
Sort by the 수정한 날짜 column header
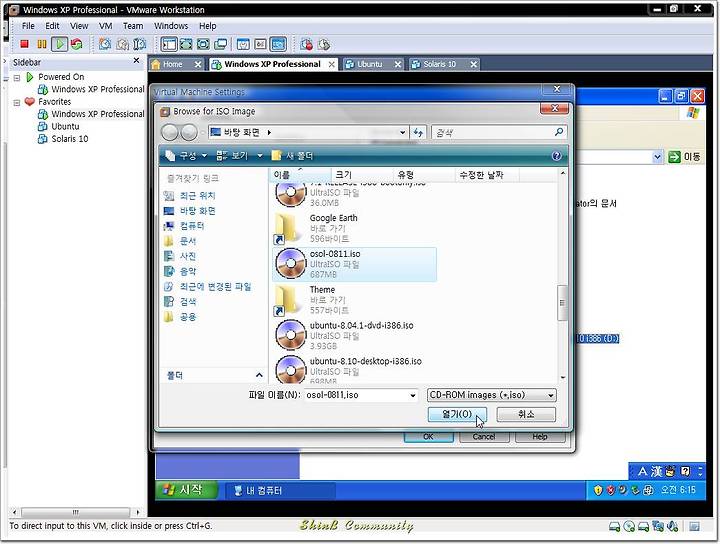tap(487, 174)
